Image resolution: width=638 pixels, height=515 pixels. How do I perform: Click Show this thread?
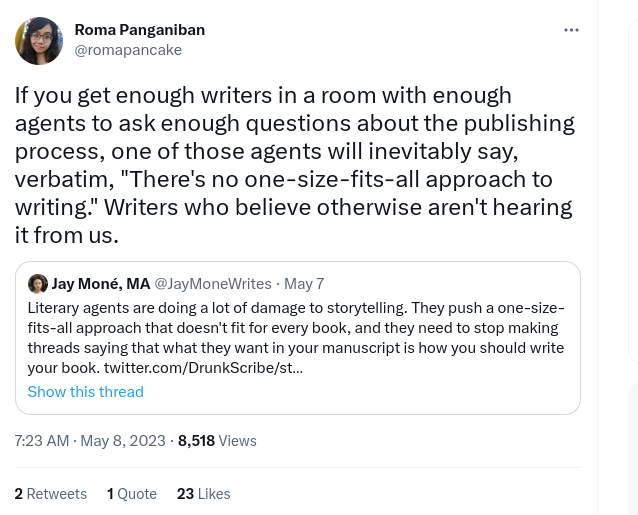tap(85, 391)
